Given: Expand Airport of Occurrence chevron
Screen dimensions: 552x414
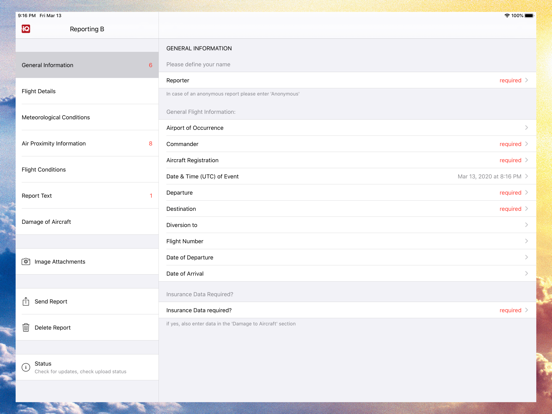Looking at the screenshot, I should pos(527,127).
